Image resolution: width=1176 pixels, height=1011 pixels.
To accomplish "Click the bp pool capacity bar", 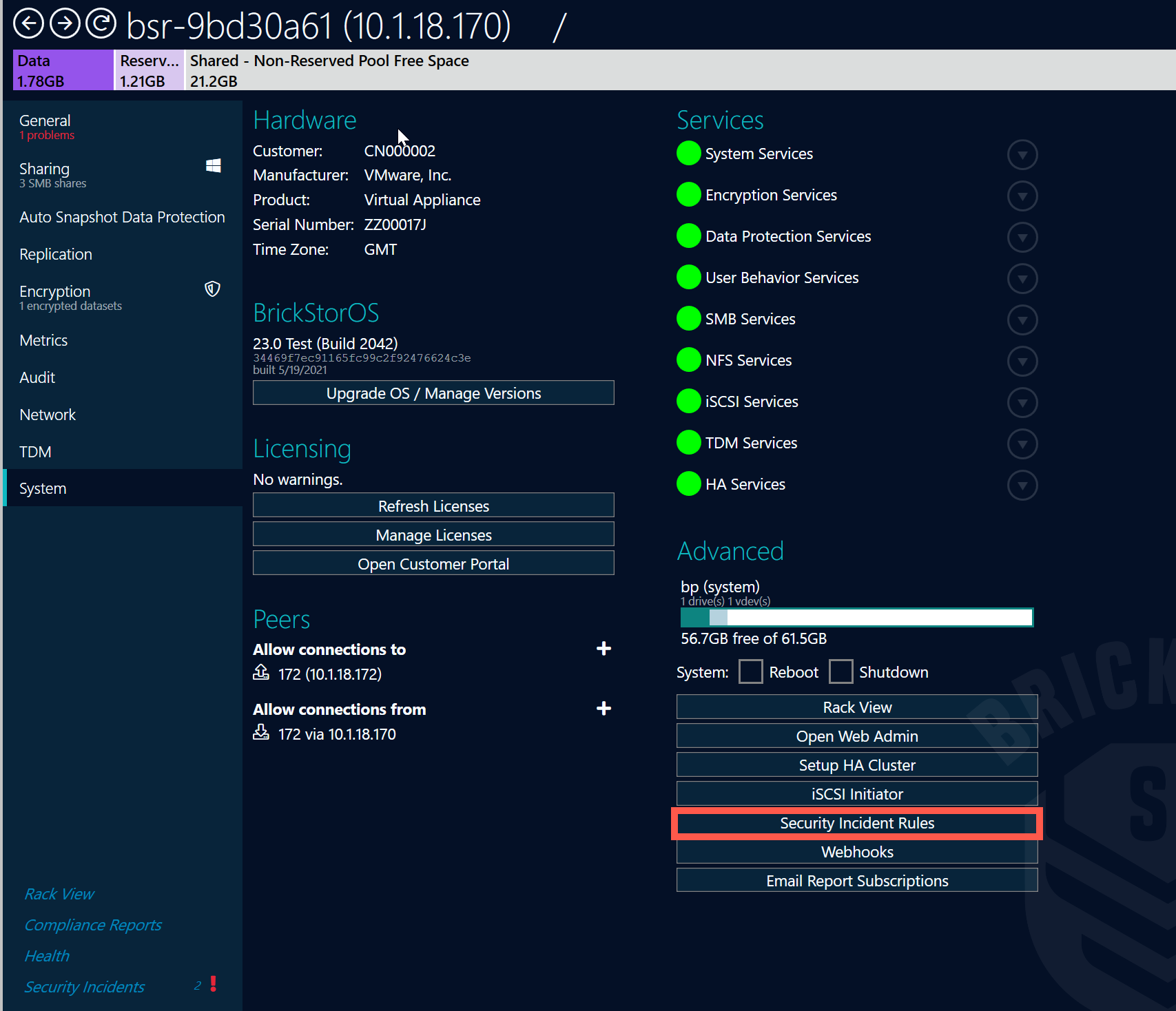I will 856,617.
